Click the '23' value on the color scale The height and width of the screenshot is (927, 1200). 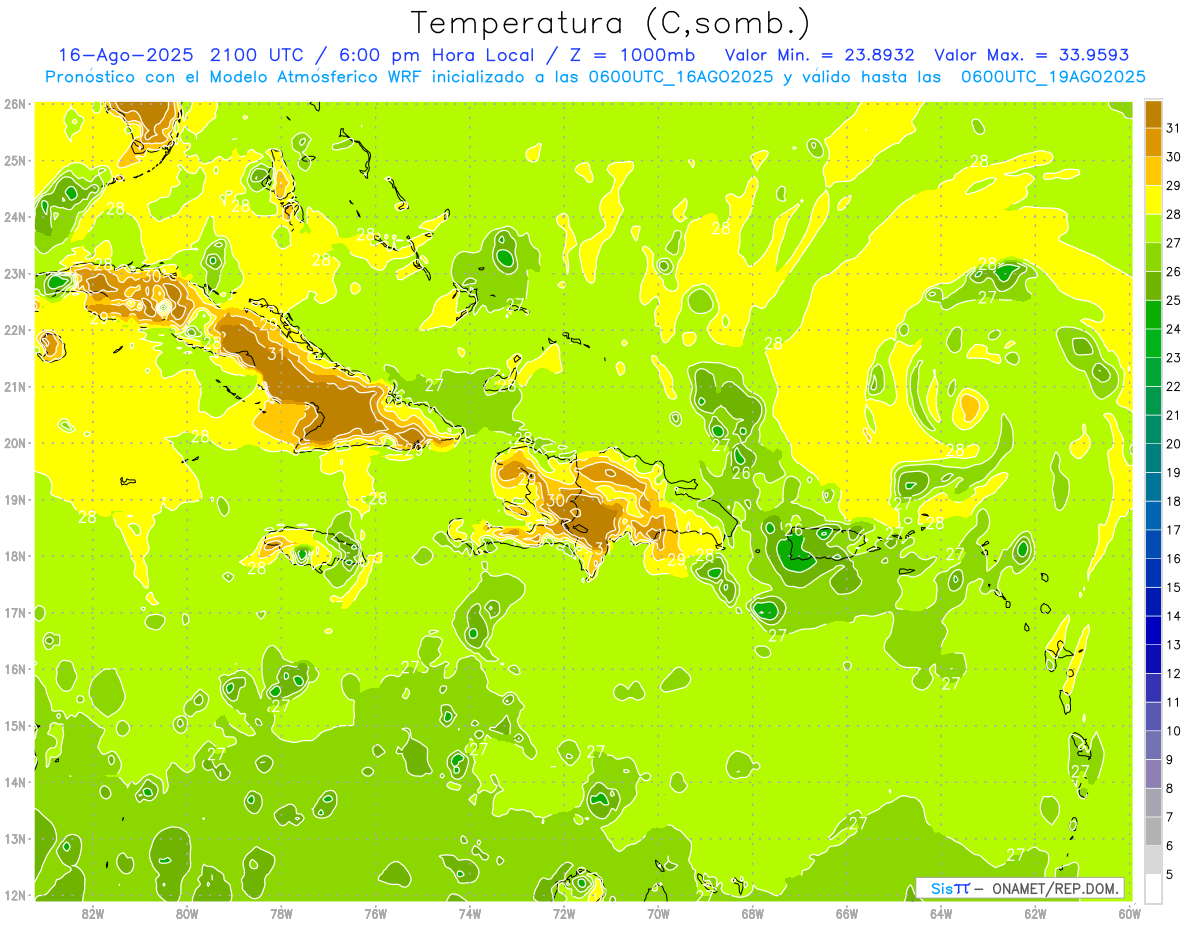click(x=1174, y=358)
